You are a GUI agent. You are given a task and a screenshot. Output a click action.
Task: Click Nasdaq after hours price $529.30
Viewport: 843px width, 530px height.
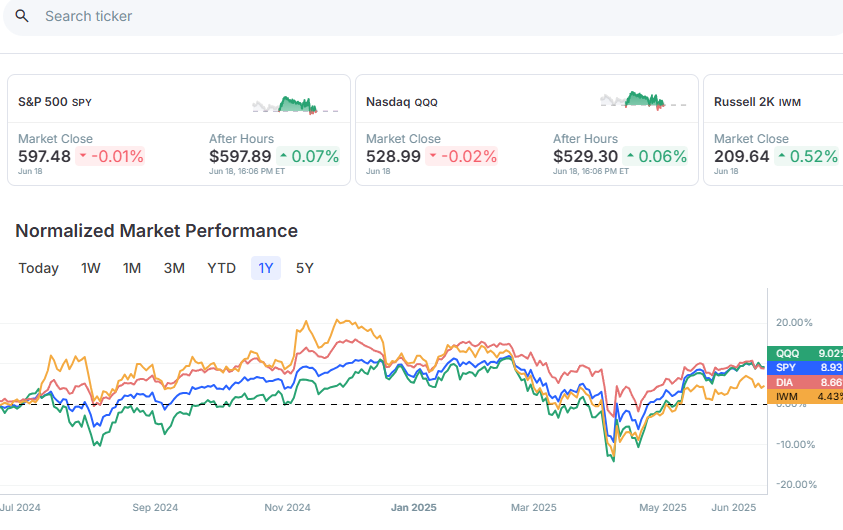point(585,156)
